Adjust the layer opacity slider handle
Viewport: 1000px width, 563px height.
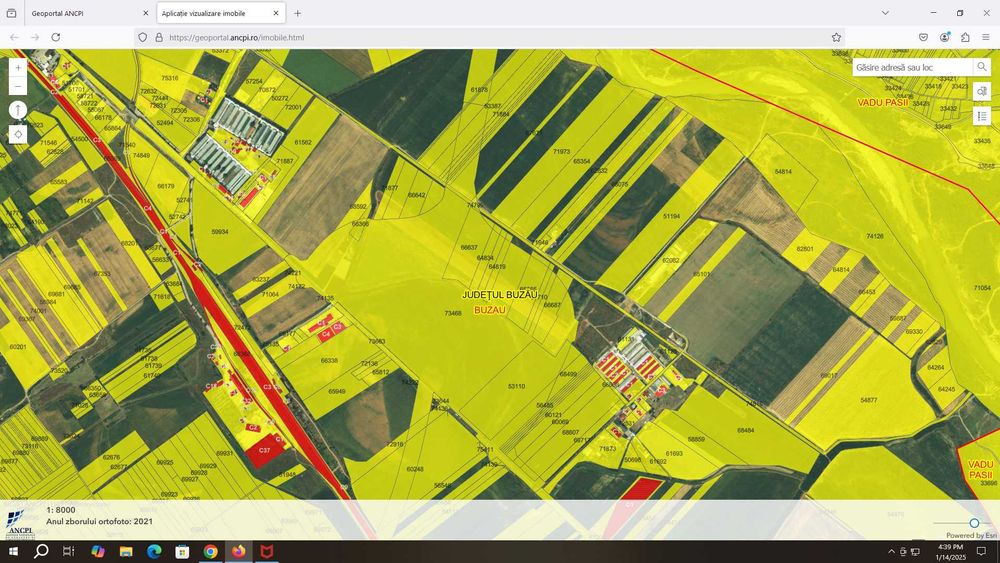pyautogui.click(x=974, y=523)
